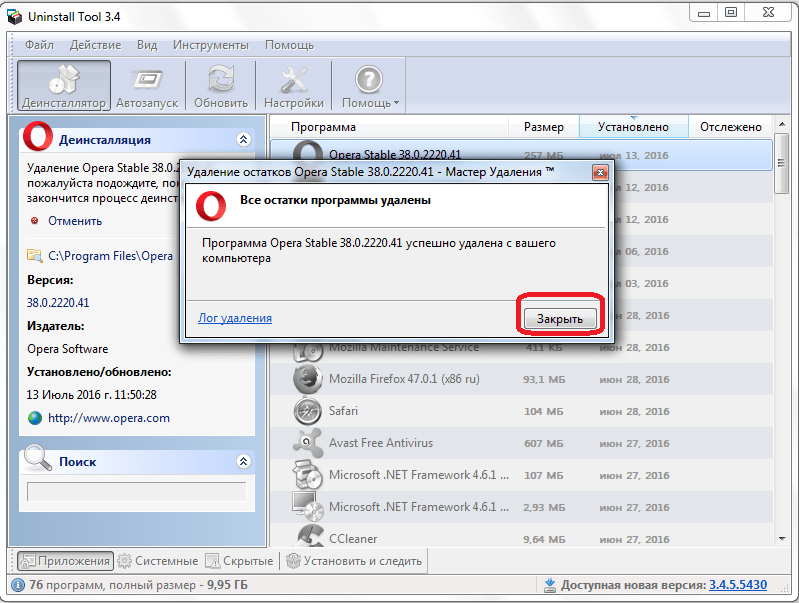Switch to the Приложения tab

tap(65, 561)
